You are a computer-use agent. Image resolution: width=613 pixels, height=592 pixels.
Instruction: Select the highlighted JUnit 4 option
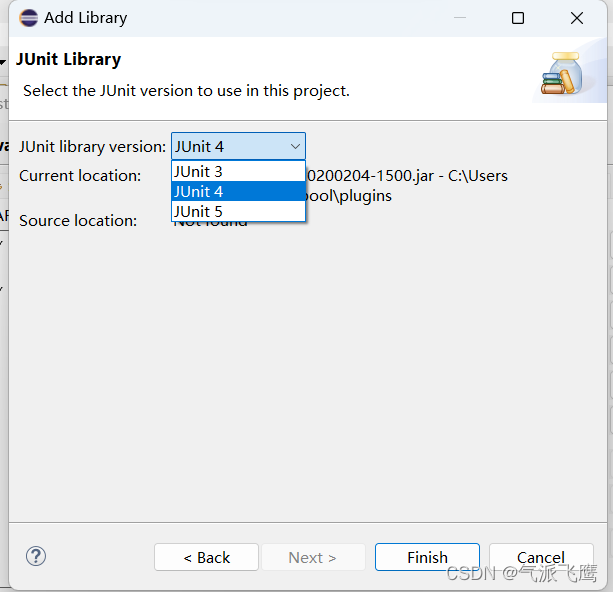point(238,192)
